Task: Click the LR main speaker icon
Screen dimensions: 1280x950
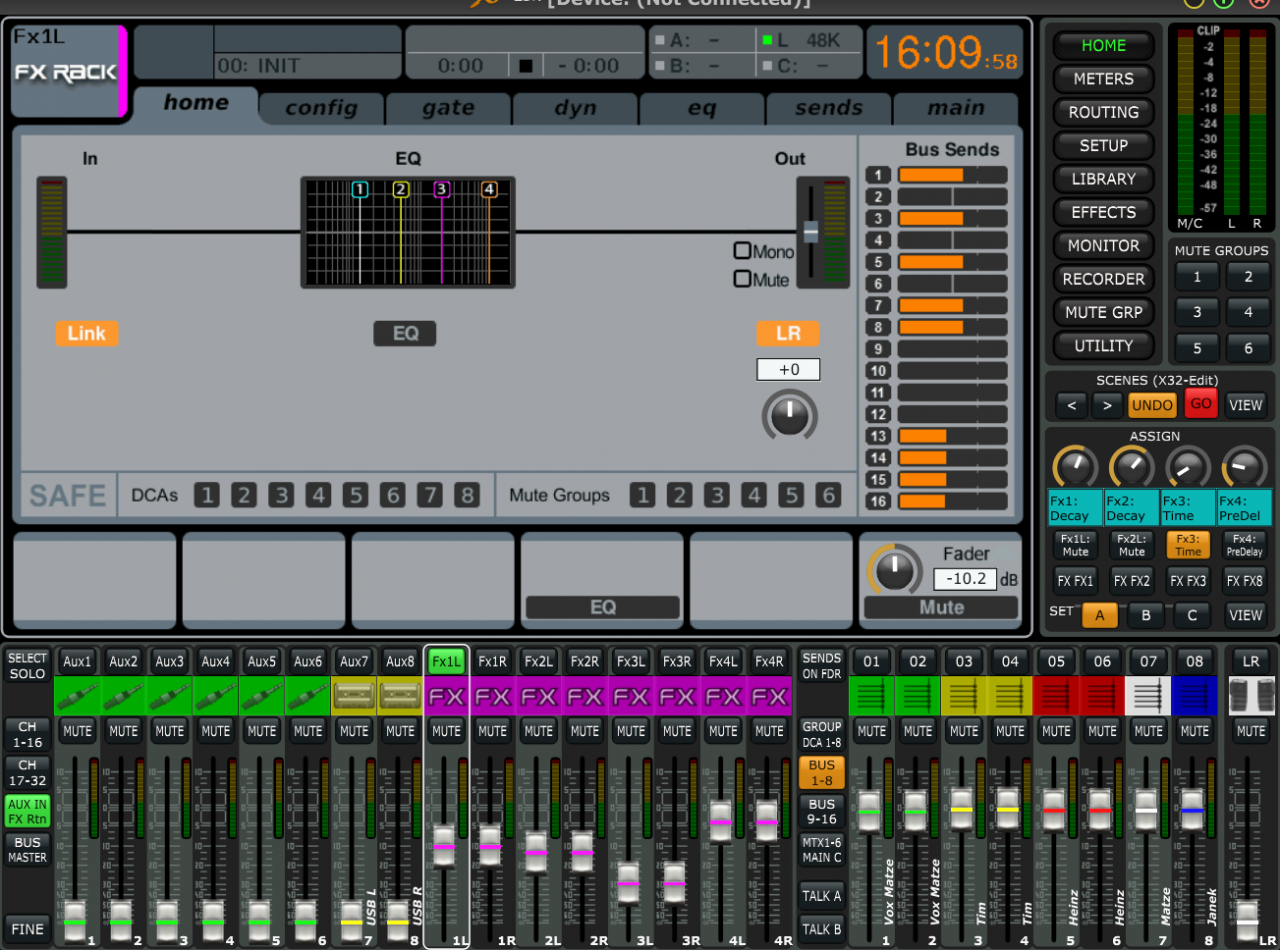Action: click(1251, 696)
